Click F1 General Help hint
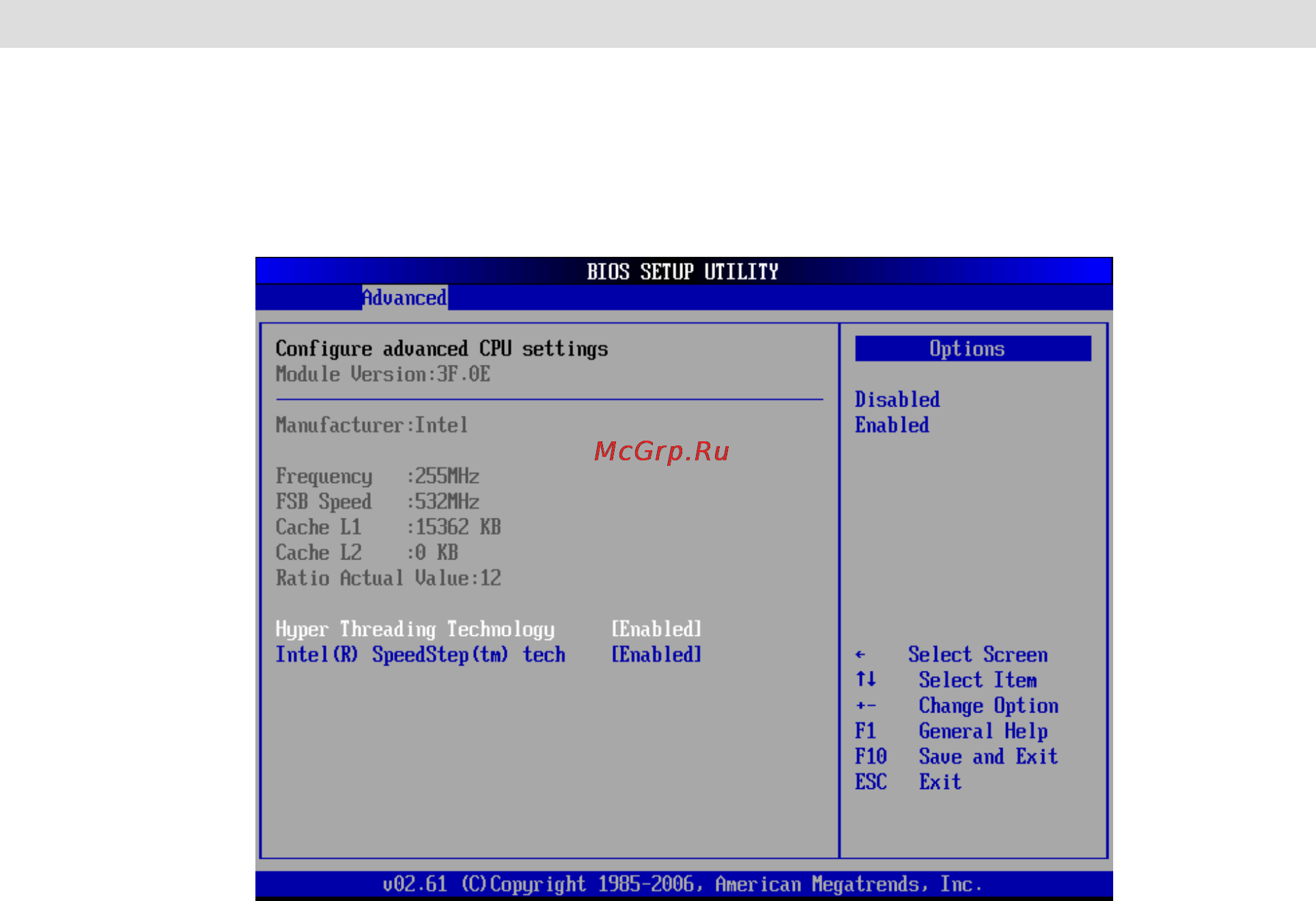1316x901 pixels. (x=951, y=731)
